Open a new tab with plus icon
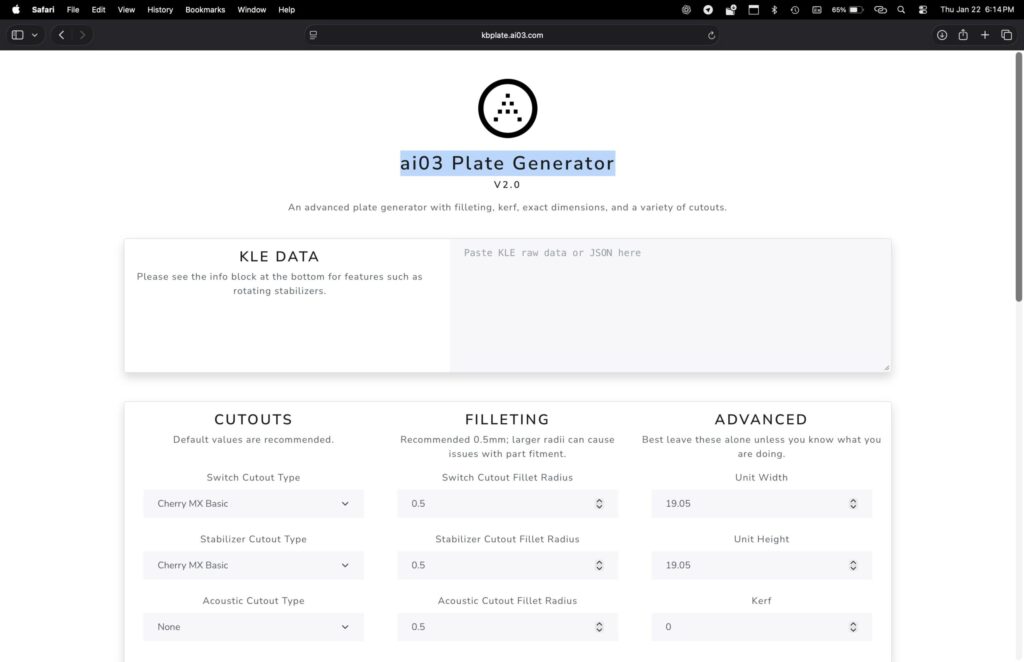The height and width of the screenshot is (662, 1024). tap(985, 35)
